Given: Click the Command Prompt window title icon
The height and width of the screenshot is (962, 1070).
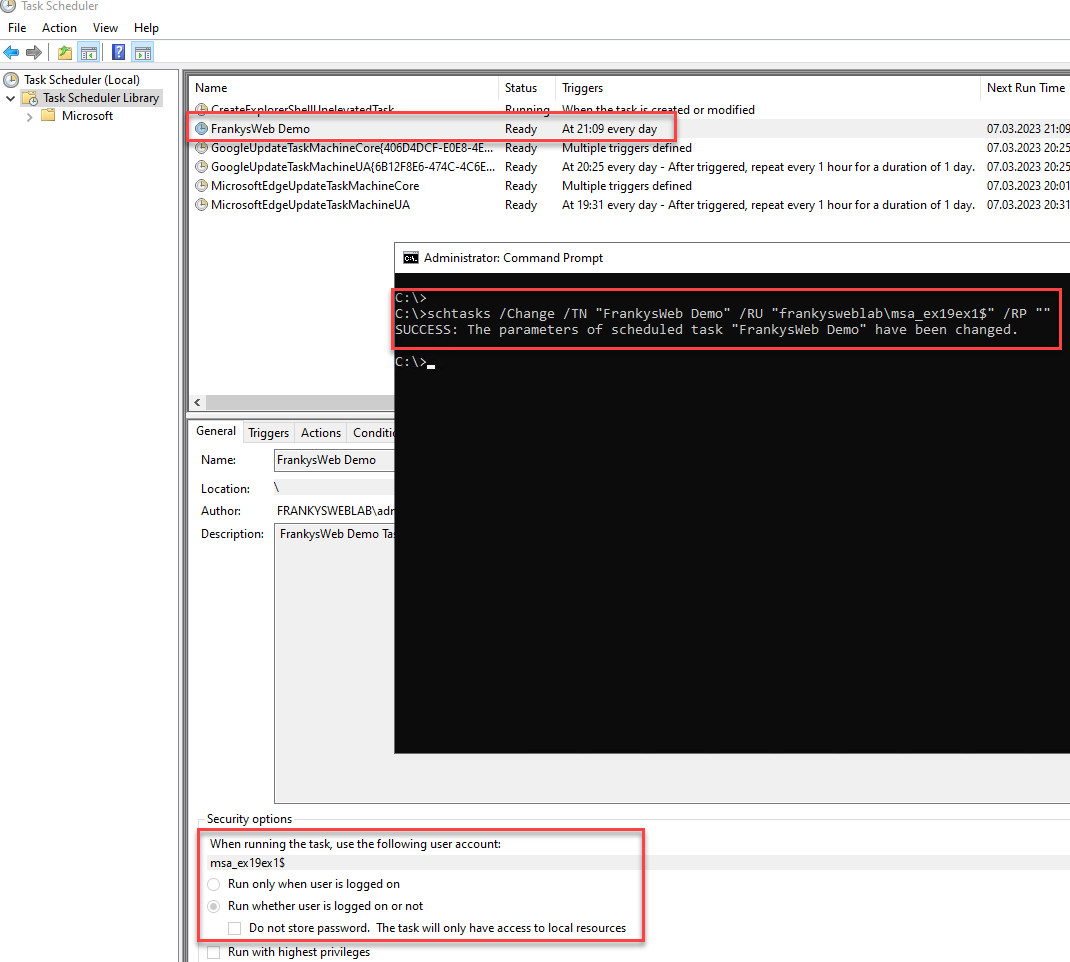Looking at the screenshot, I should click(410, 258).
